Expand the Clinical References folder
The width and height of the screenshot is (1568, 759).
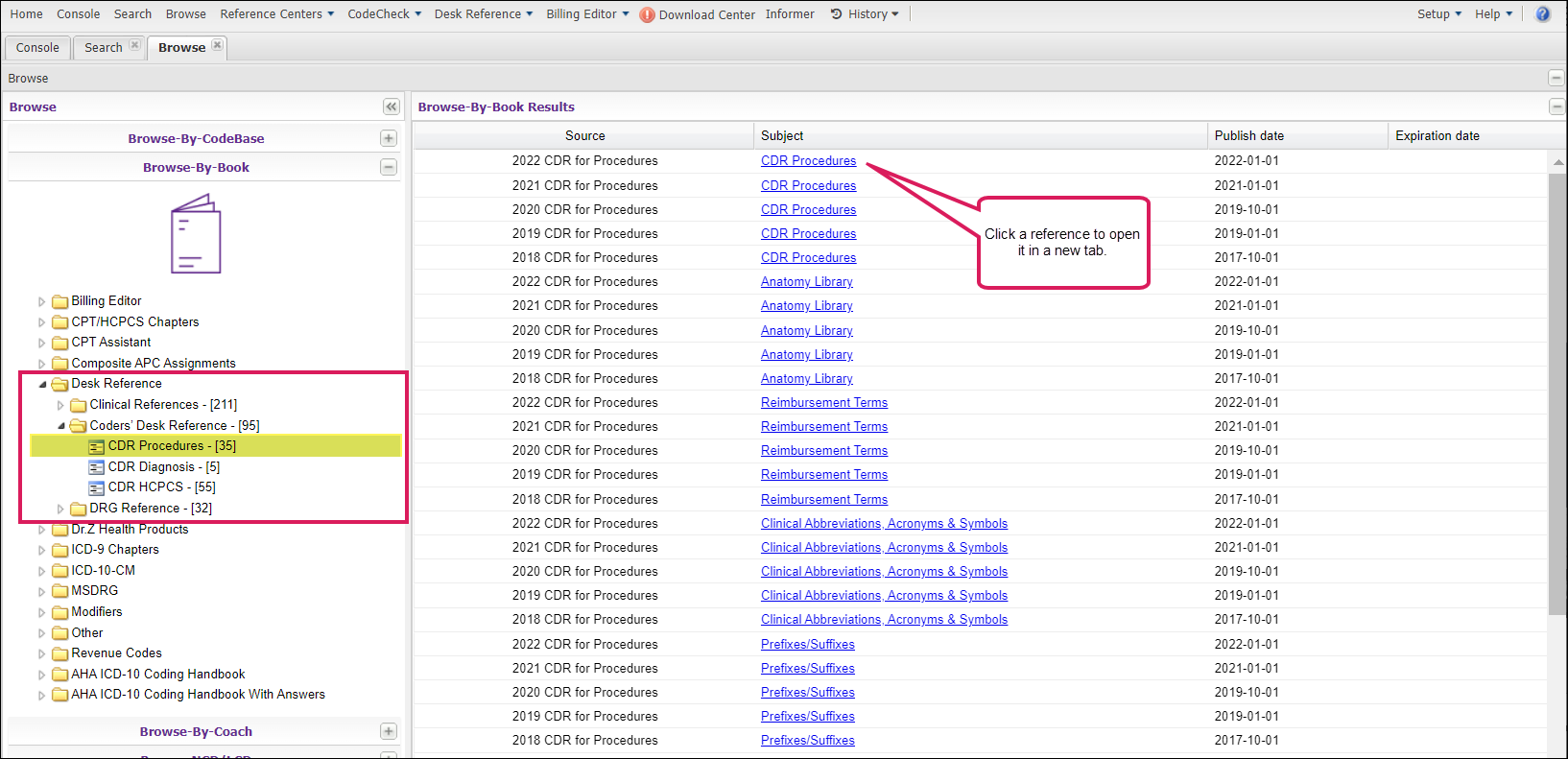click(x=60, y=405)
